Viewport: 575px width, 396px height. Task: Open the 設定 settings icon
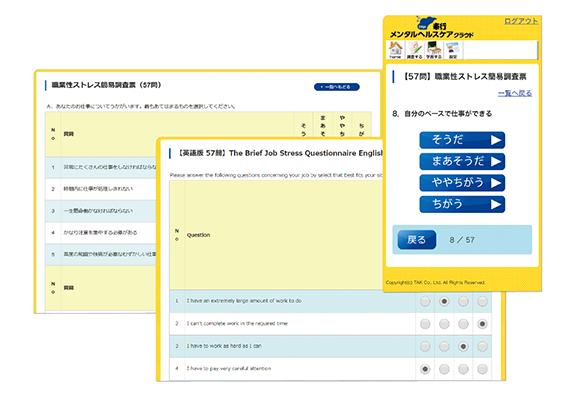click(x=453, y=50)
